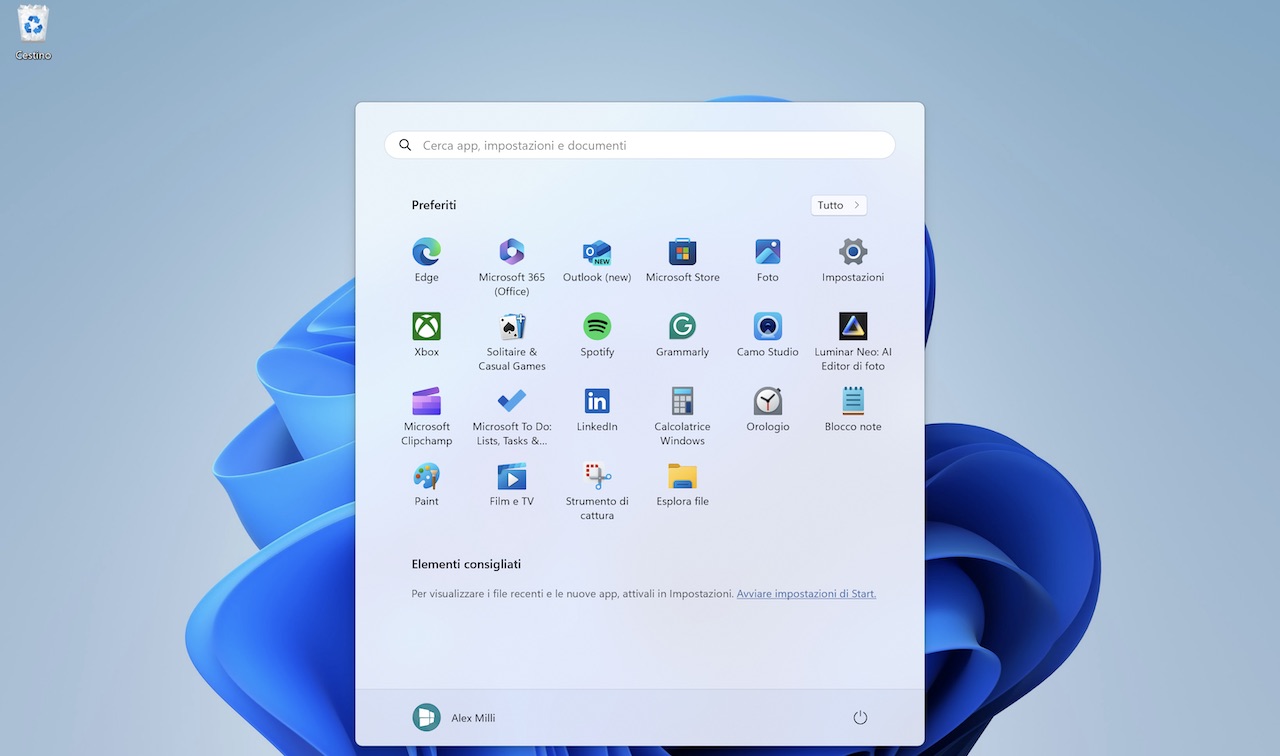This screenshot has height=756, width=1280.
Task: Focus the Cerca app search field
Action: (x=640, y=145)
